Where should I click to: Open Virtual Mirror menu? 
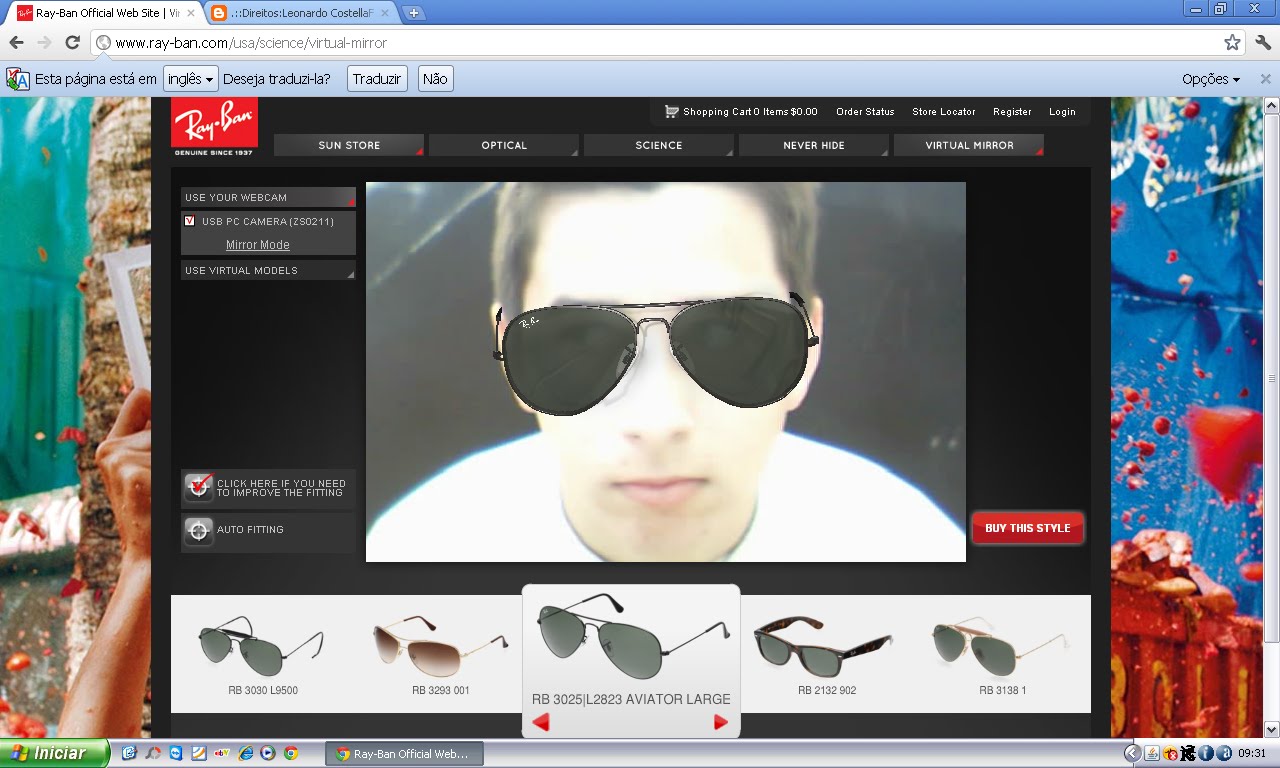969,145
